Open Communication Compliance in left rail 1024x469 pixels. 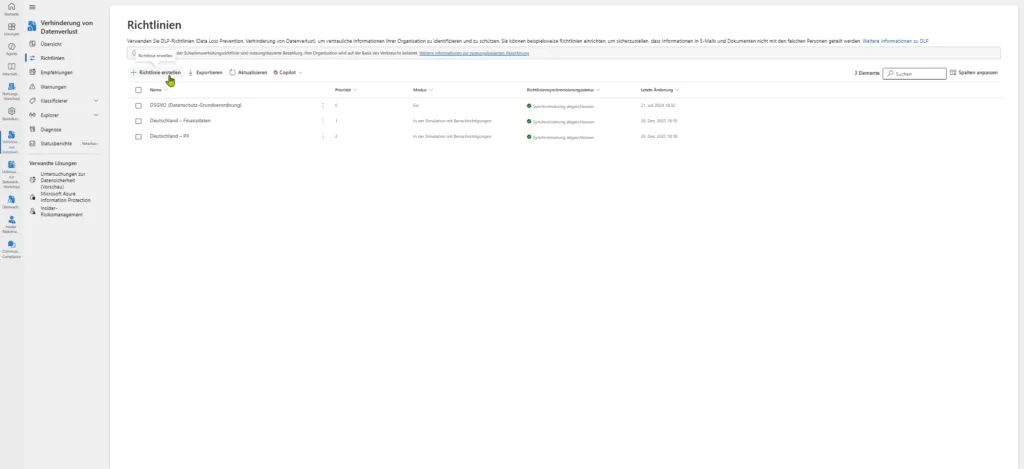11,246
